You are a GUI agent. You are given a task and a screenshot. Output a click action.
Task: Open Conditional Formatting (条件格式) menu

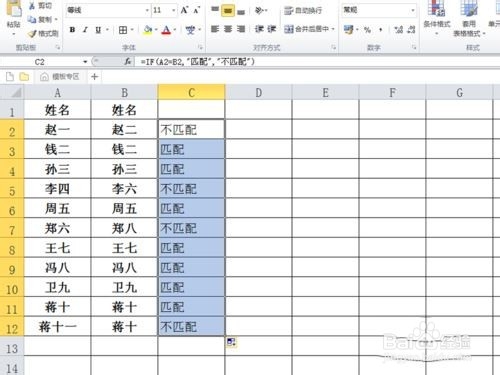pyautogui.click(x=437, y=17)
